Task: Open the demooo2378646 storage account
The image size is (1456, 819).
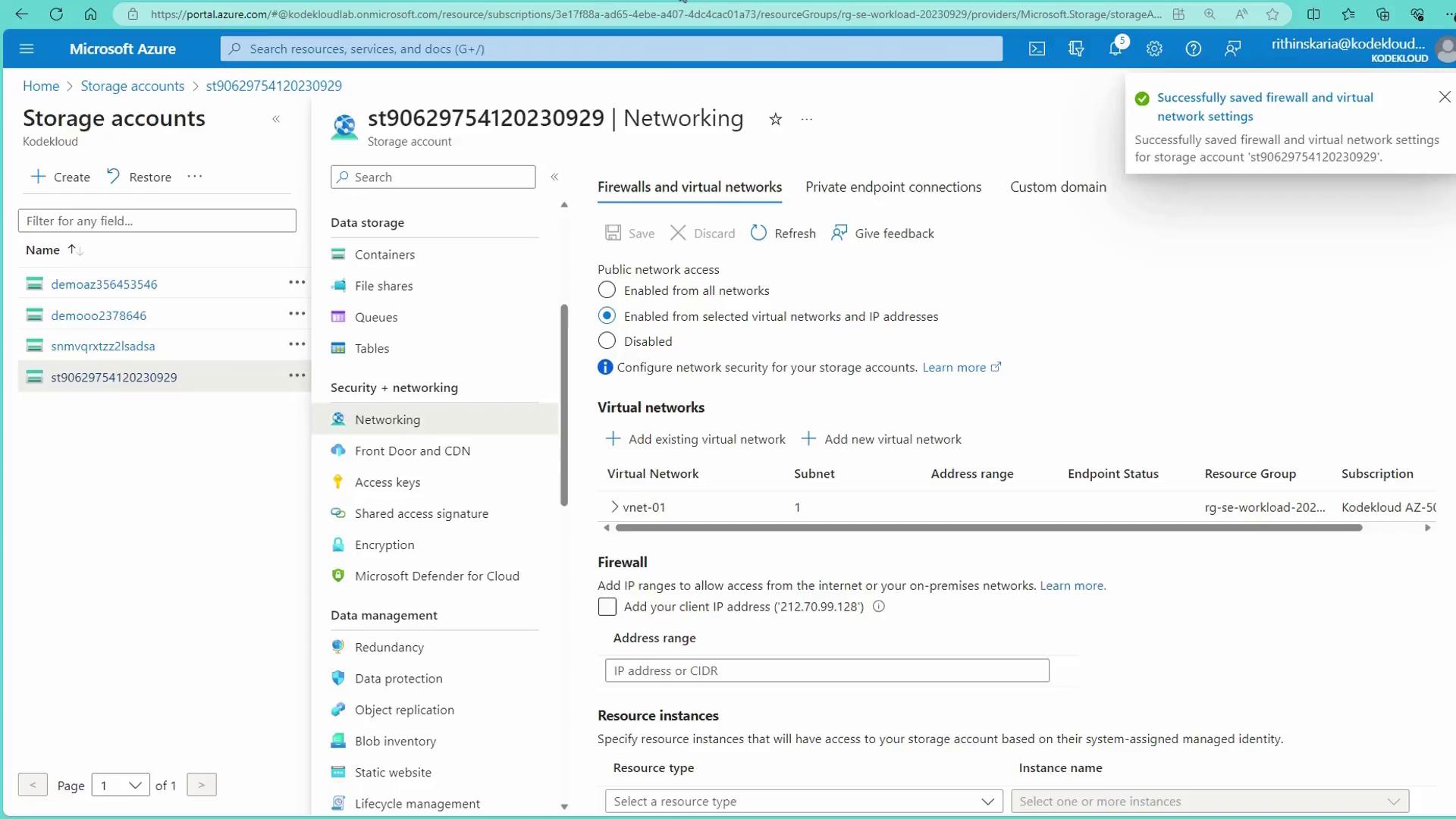Action: point(99,315)
